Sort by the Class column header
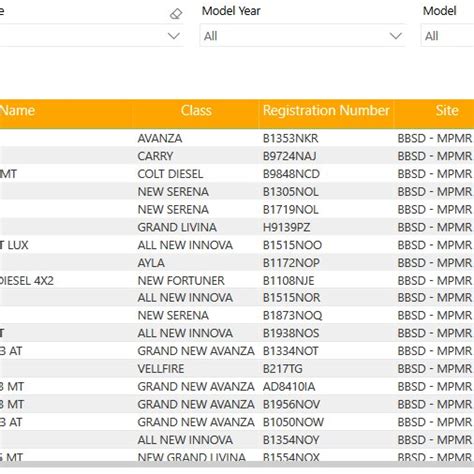The image size is (474, 474). point(196,111)
